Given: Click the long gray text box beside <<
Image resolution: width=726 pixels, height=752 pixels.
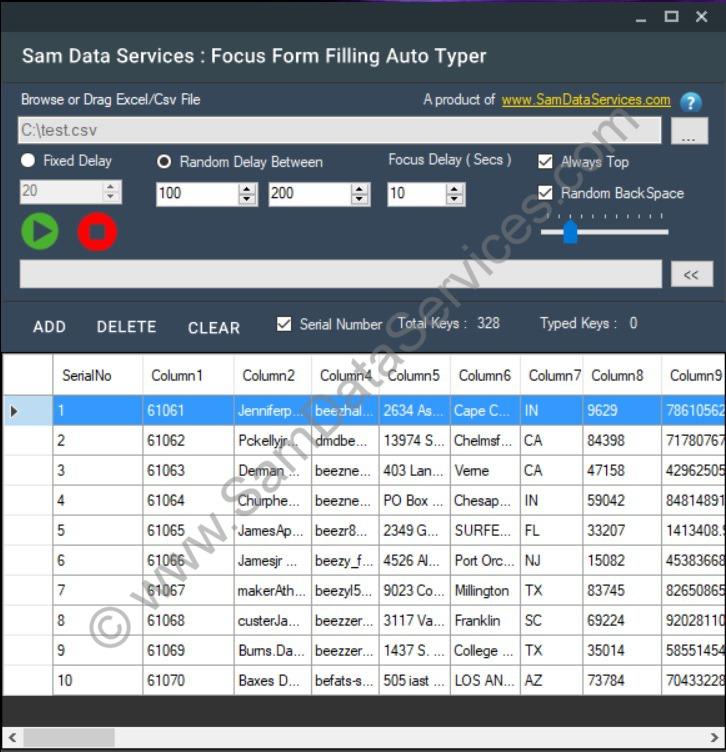Looking at the screenshot, I should click(340, 274).
